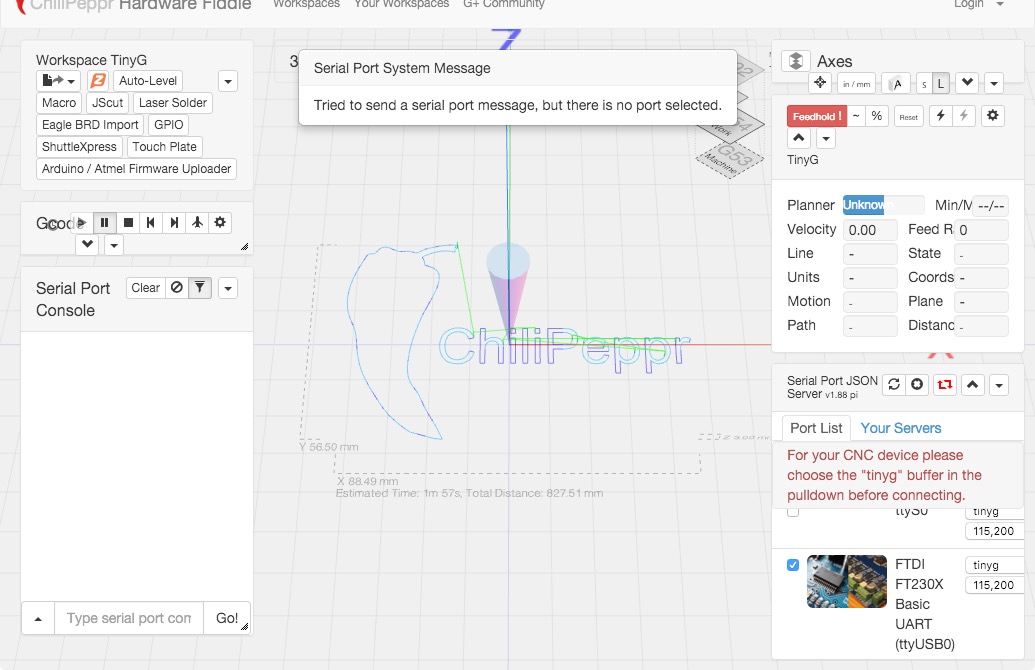The width and height of the screenshot is (1035, 670).
Task: Refresh the Serial Port JSON Server list
Action: click(894, 385)
